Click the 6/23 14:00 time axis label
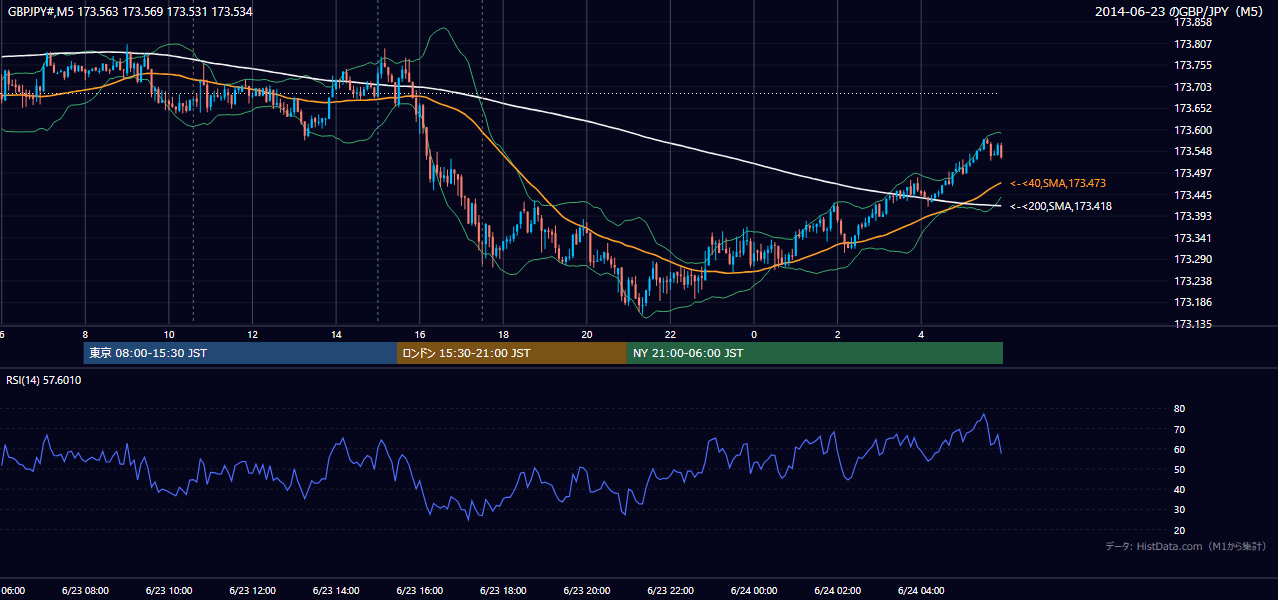Image resolution: width=1278 pixels, height=600 pixels. coord(336,591)
